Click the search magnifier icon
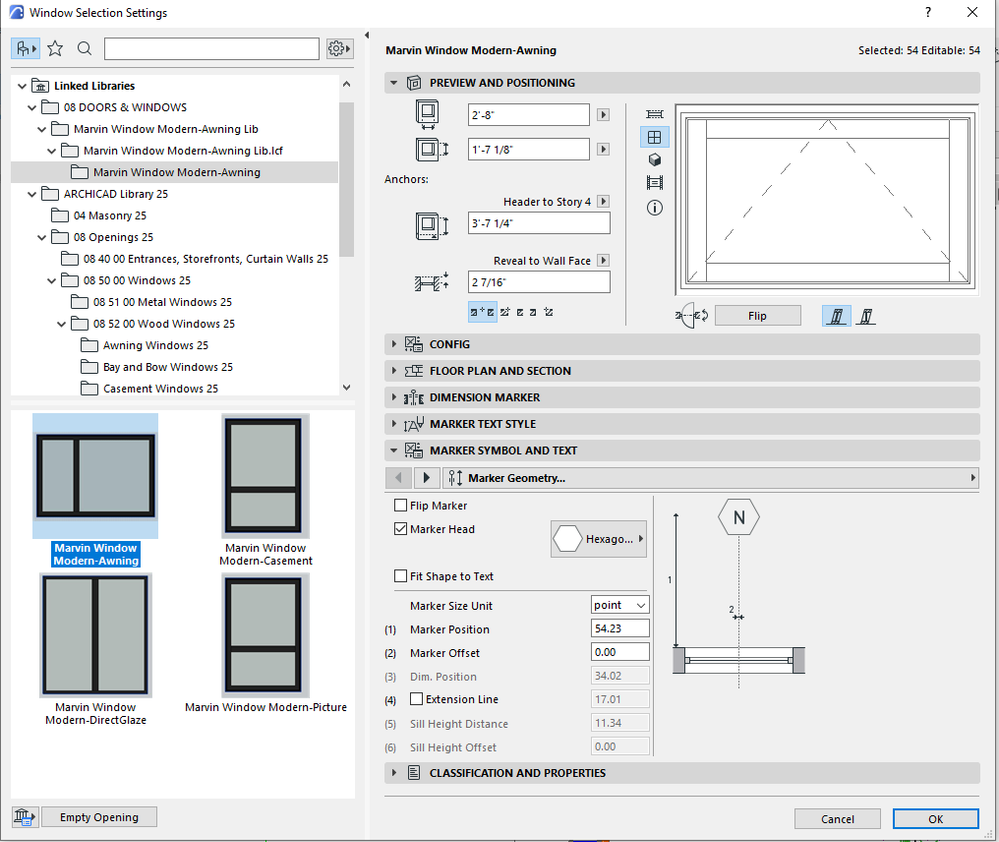The image size is (999, 842). pos(84,48)
